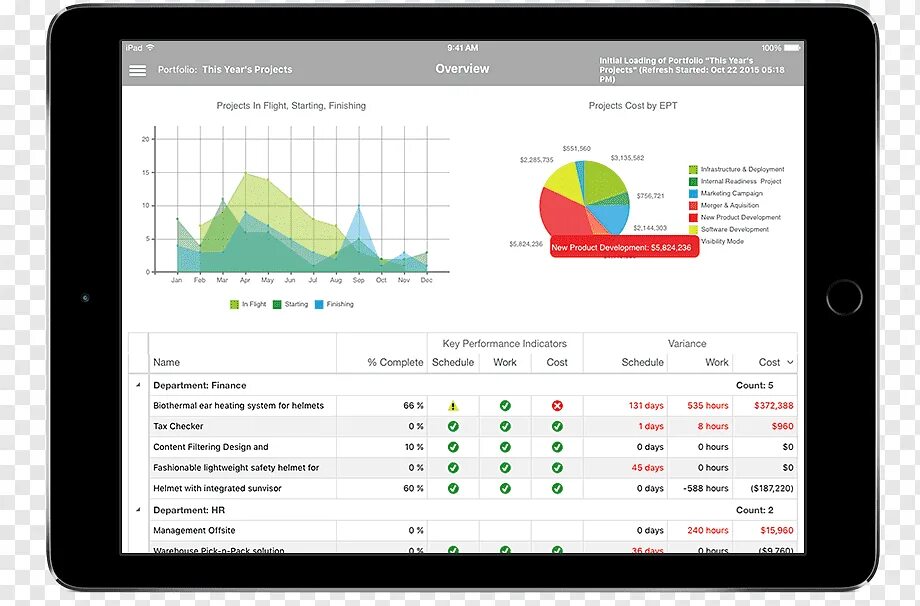Click the 240 hours work variance

[x=708, y=530]
